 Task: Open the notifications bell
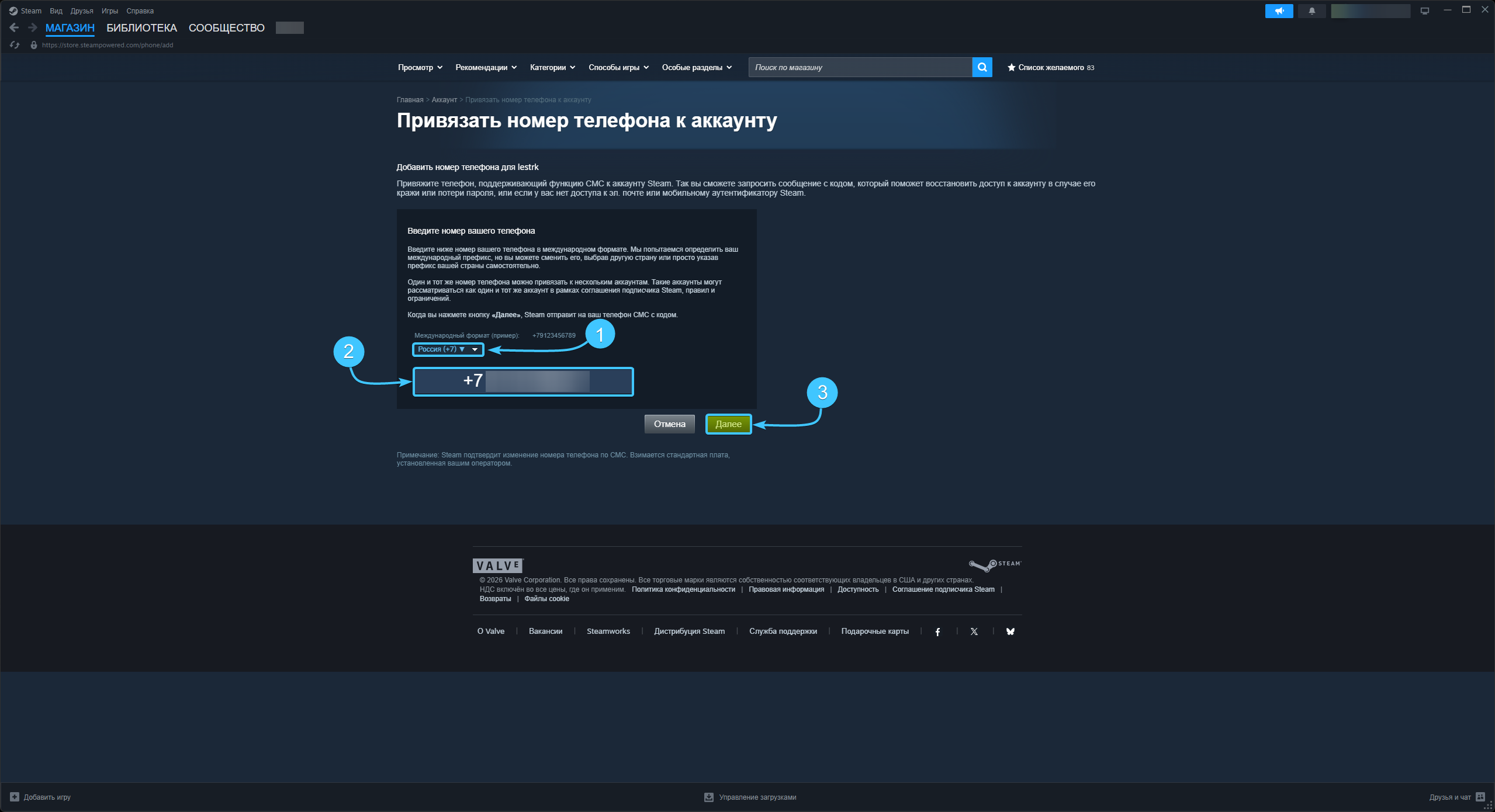click(1311, 11)
